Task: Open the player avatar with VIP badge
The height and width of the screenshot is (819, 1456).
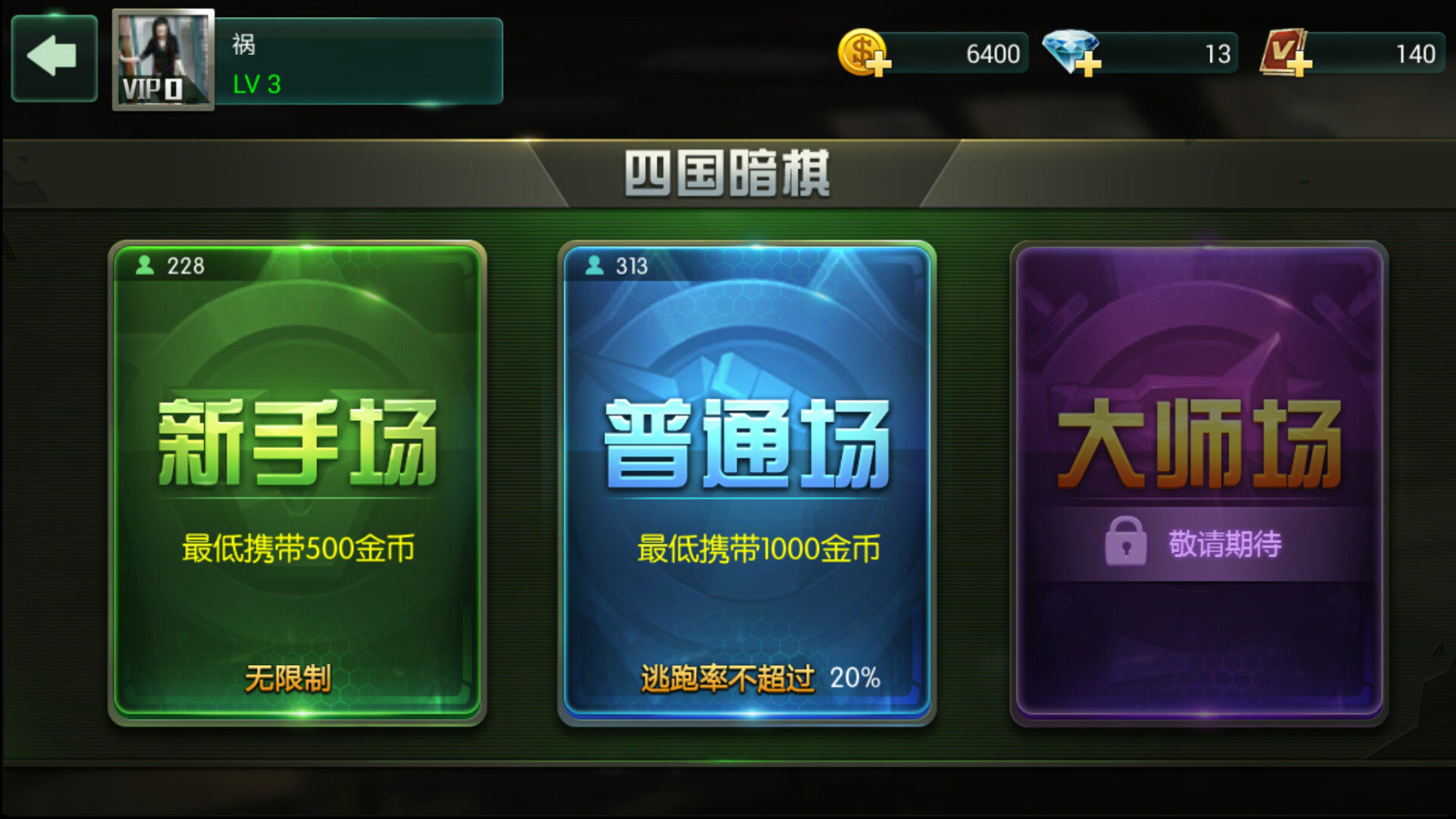Action: [x=163, y=59]
